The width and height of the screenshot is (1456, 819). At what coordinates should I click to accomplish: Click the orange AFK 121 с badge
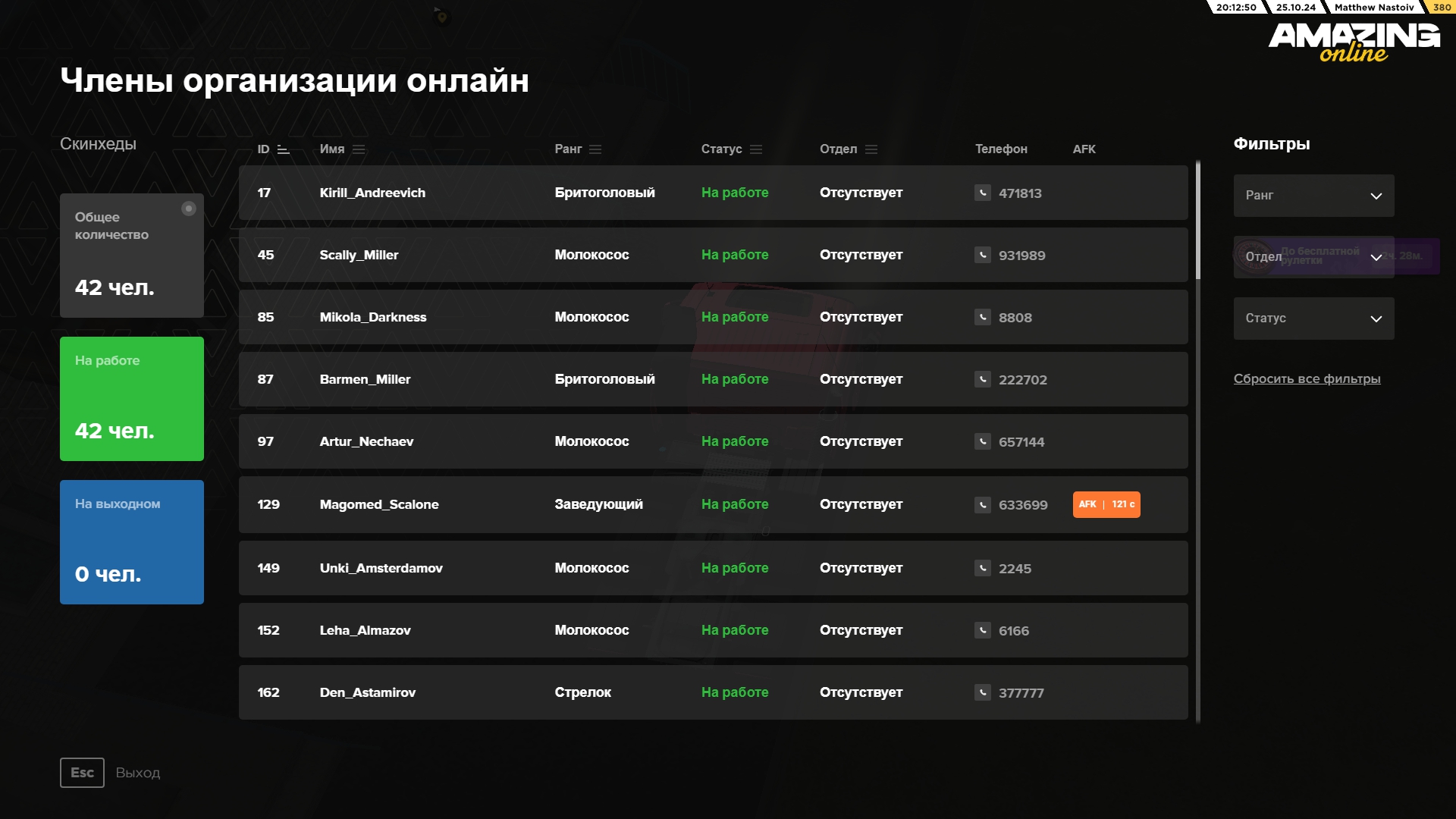pos(1106,504)
